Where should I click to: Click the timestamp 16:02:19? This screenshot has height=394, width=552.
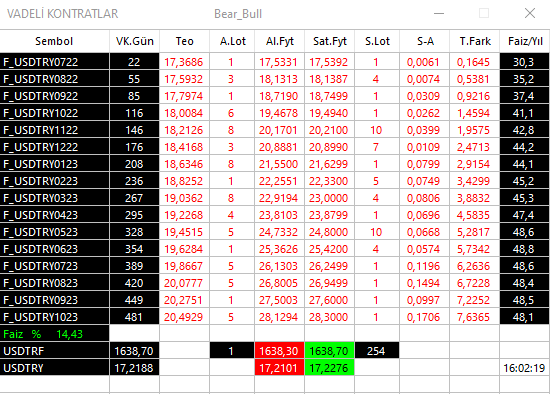tap(524, 368)
